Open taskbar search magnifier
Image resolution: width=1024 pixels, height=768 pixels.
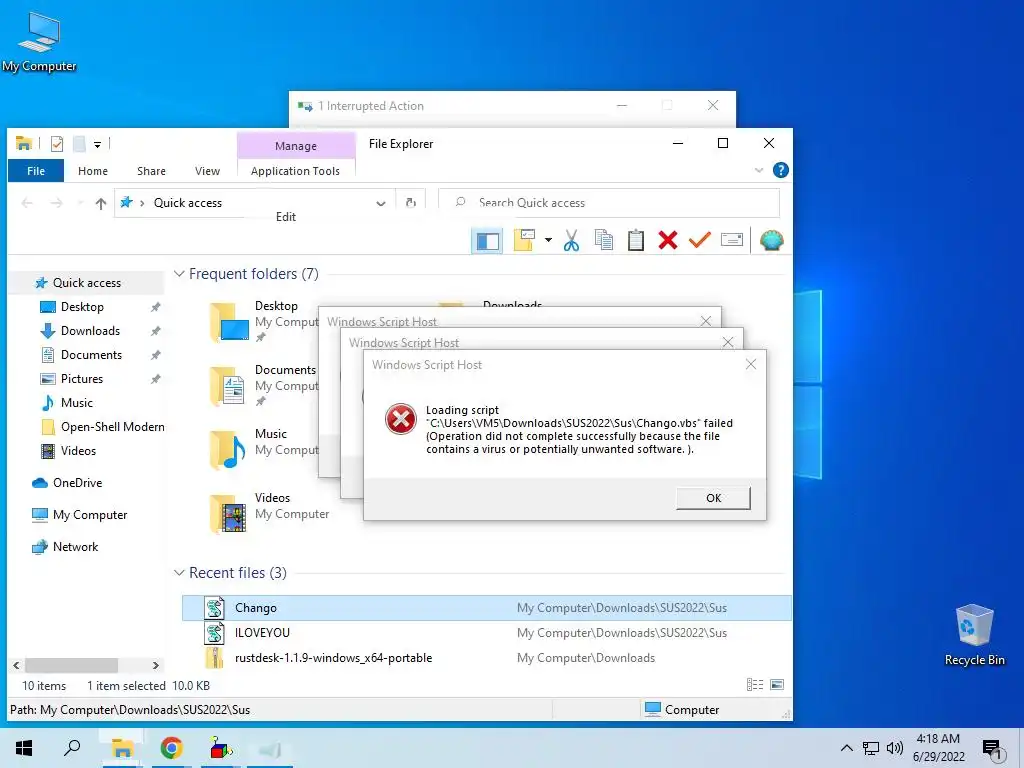pyautogui.click(x=72, y=748)
